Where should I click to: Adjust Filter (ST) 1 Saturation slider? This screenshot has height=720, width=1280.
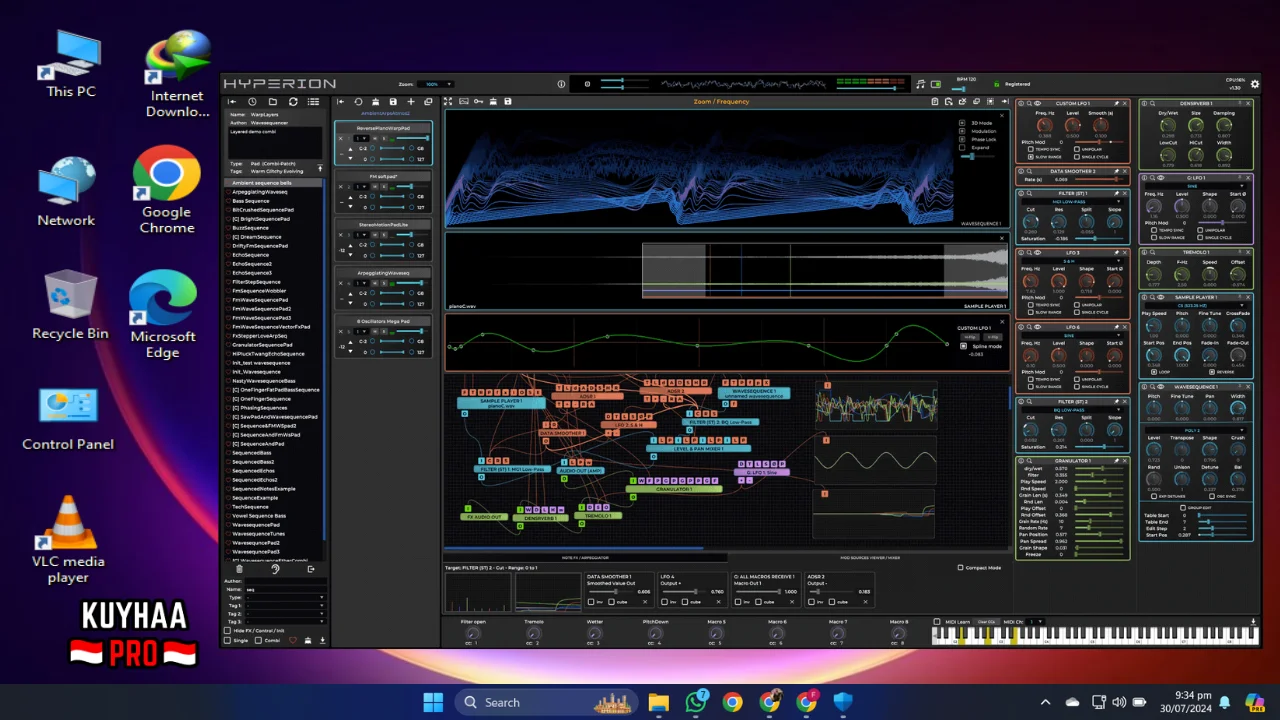point(1099,238)
